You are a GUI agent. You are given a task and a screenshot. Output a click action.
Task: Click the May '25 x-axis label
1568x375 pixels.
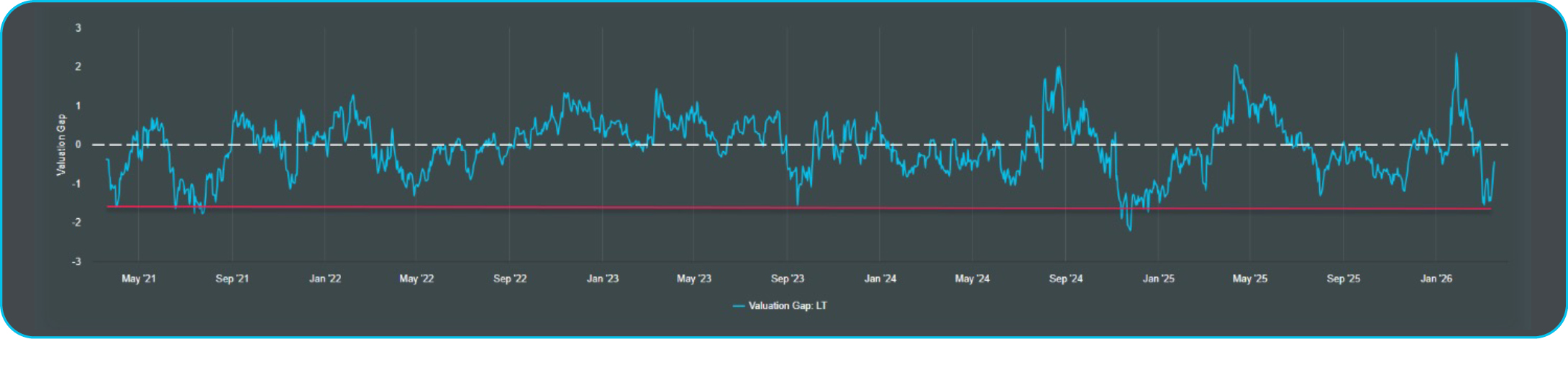[x=1249, y=279]
